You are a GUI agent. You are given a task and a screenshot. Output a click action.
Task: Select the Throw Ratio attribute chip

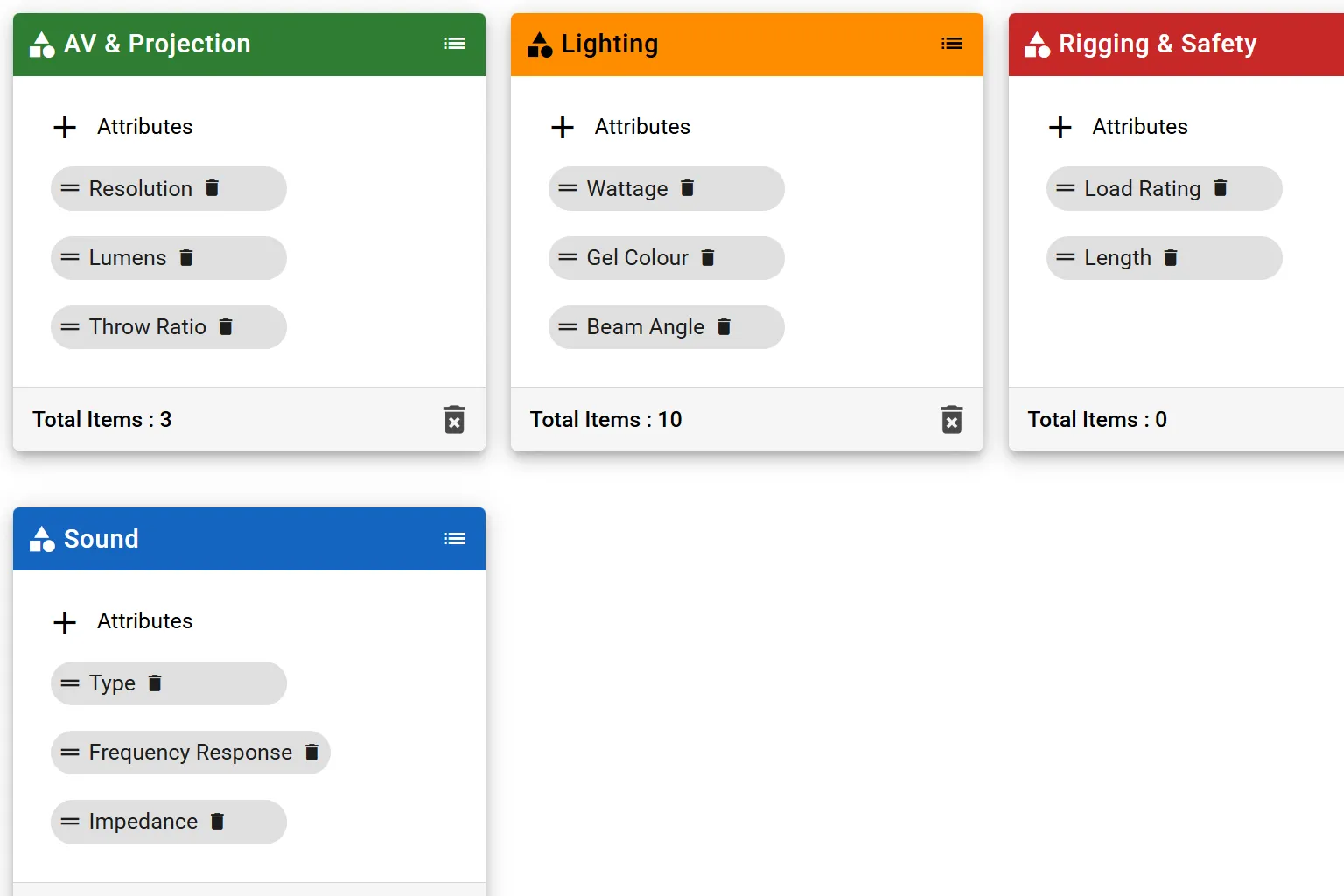147,326
